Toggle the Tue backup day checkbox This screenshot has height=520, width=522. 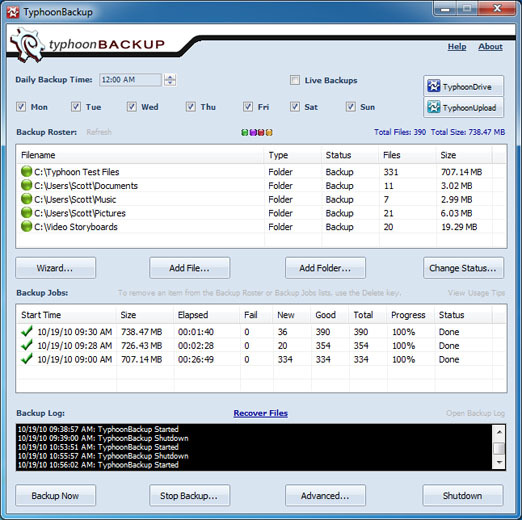pos(76,107)
